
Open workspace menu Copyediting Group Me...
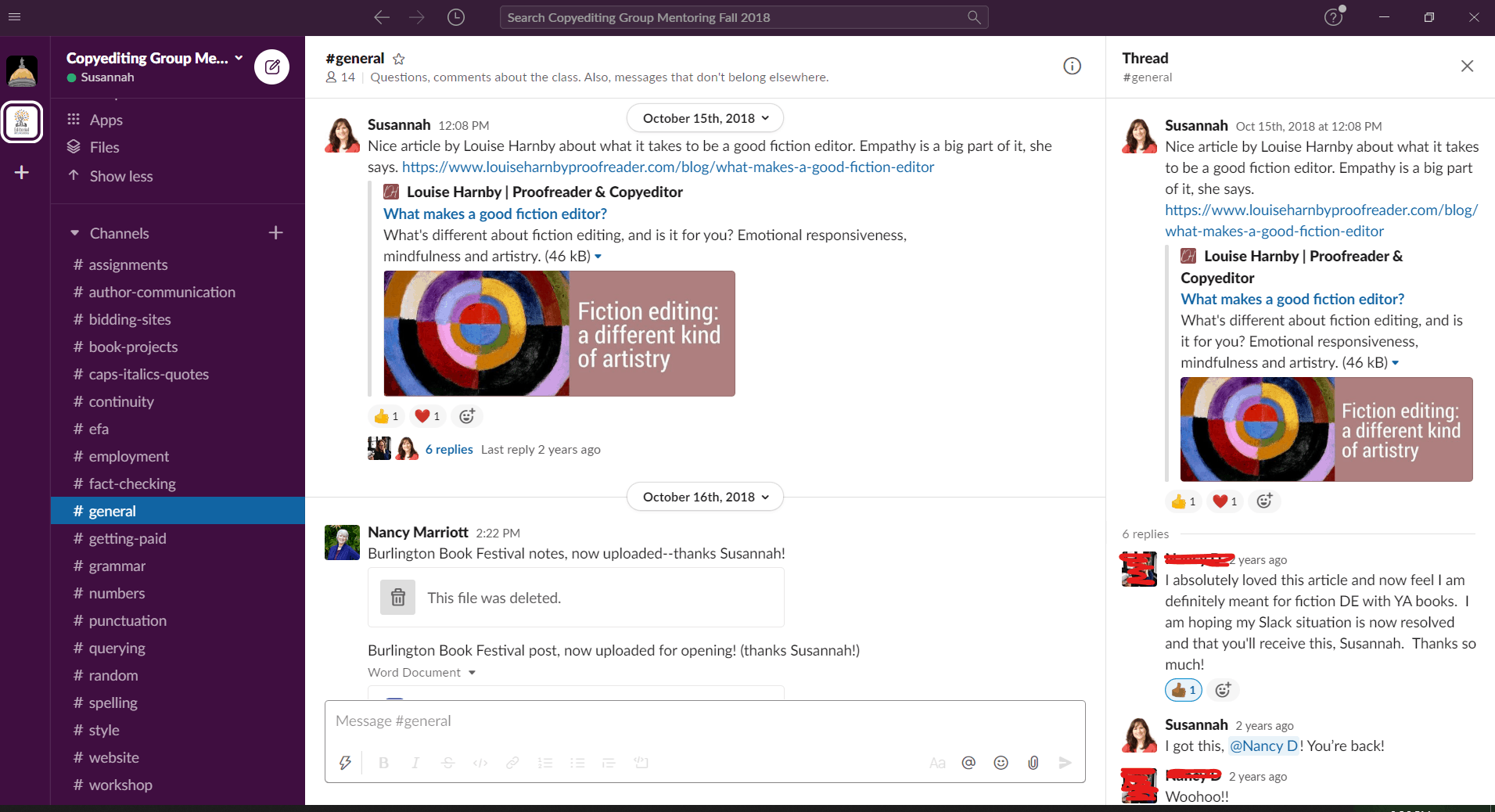click(x=155, y=58)
